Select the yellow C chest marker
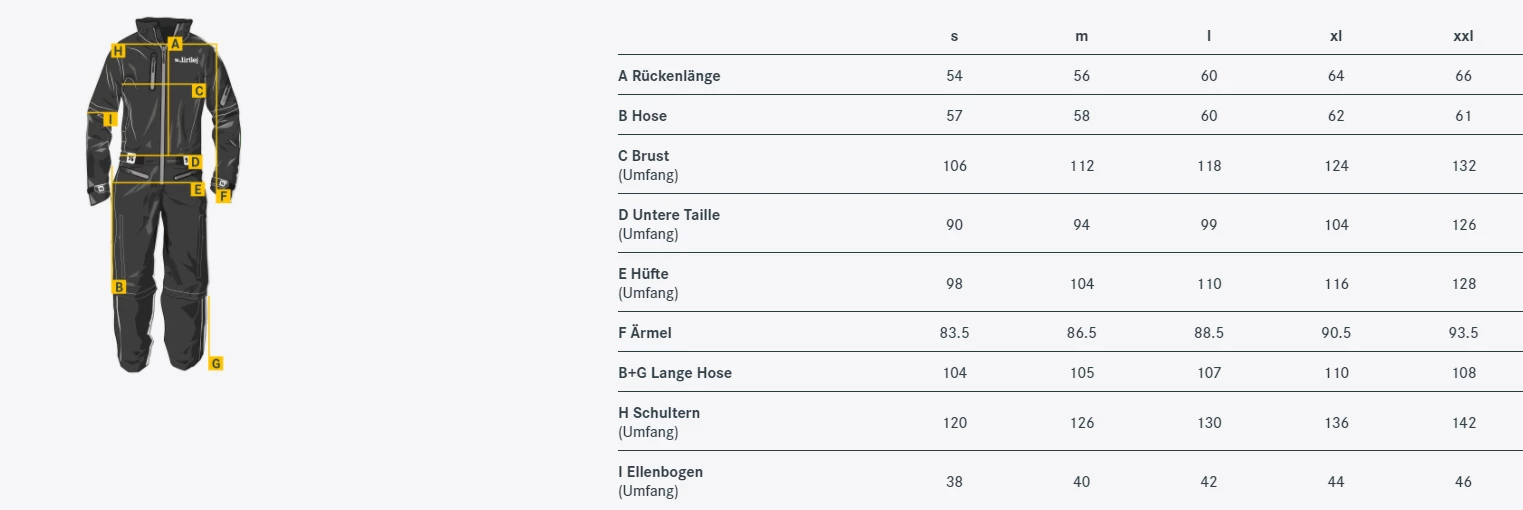This screenshot has height=510, width=1523. pos(199,91)
